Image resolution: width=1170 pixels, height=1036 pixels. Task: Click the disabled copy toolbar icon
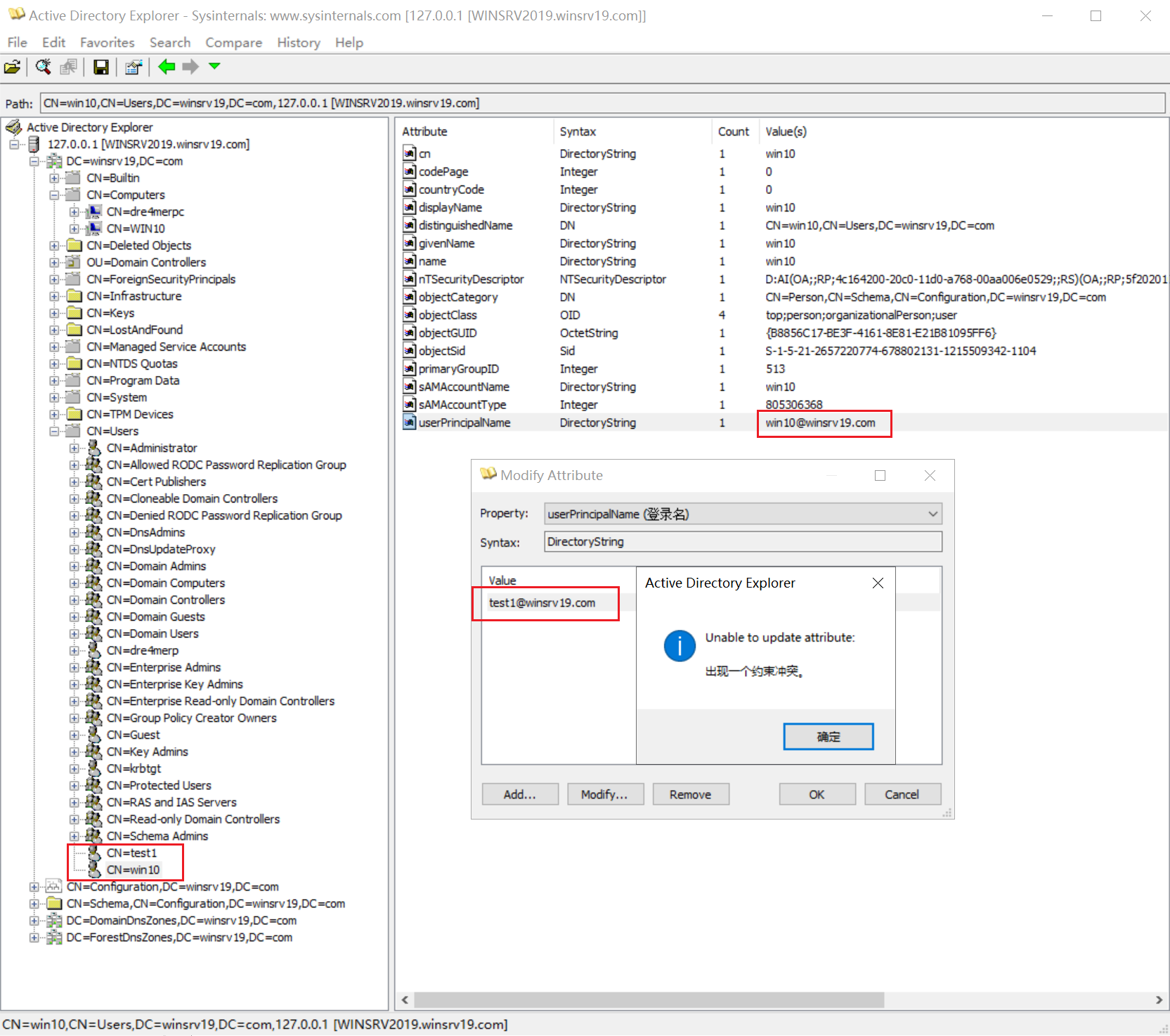click(68, 67)
